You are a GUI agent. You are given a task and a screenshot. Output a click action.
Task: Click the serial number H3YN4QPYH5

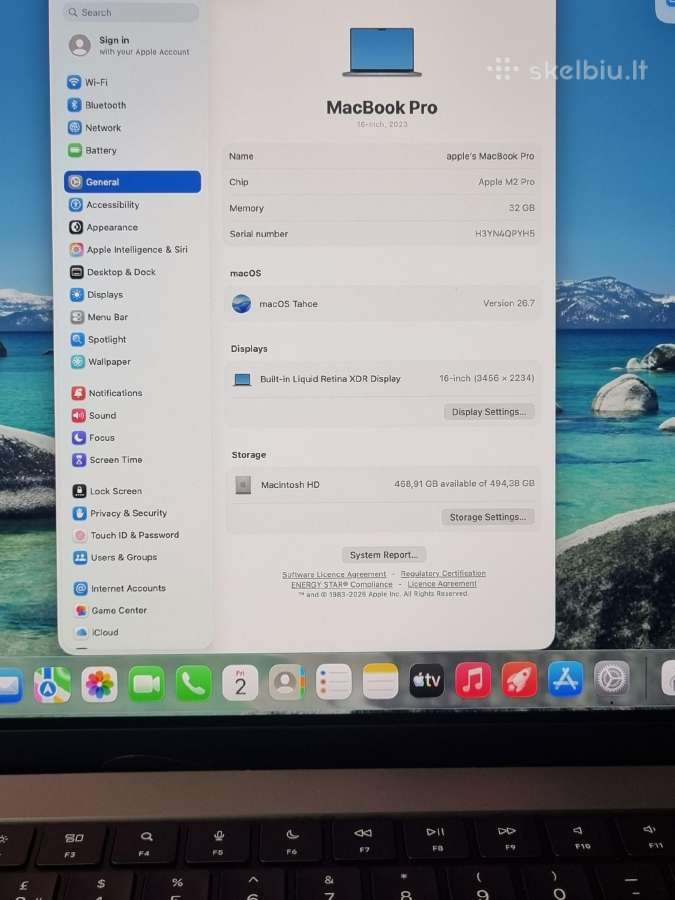pyautogui.click(x=505, y=234)
